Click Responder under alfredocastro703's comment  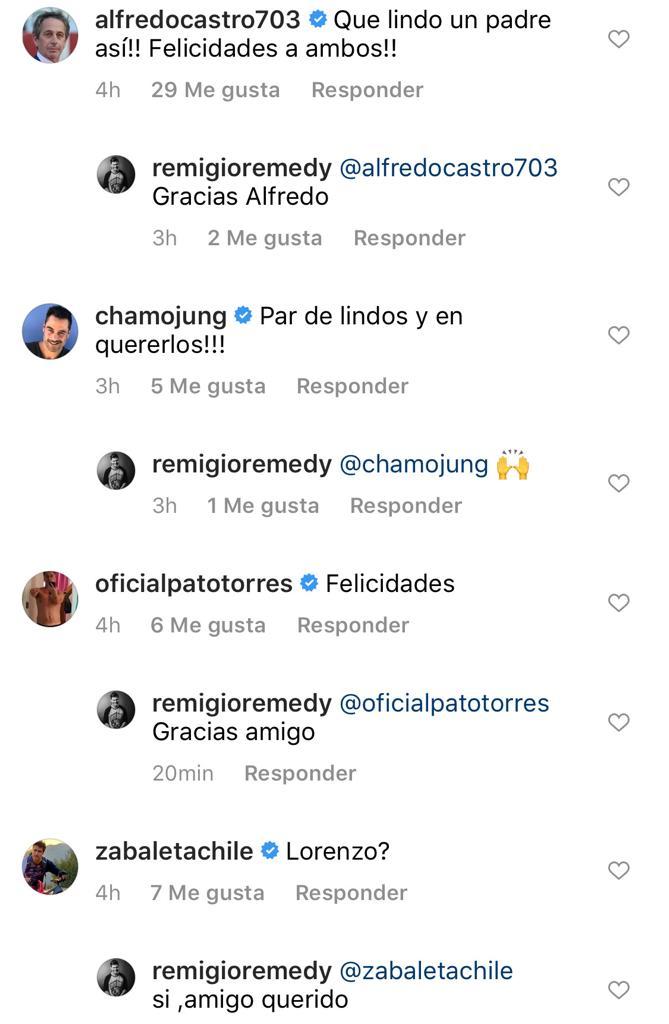coord(366,90)
